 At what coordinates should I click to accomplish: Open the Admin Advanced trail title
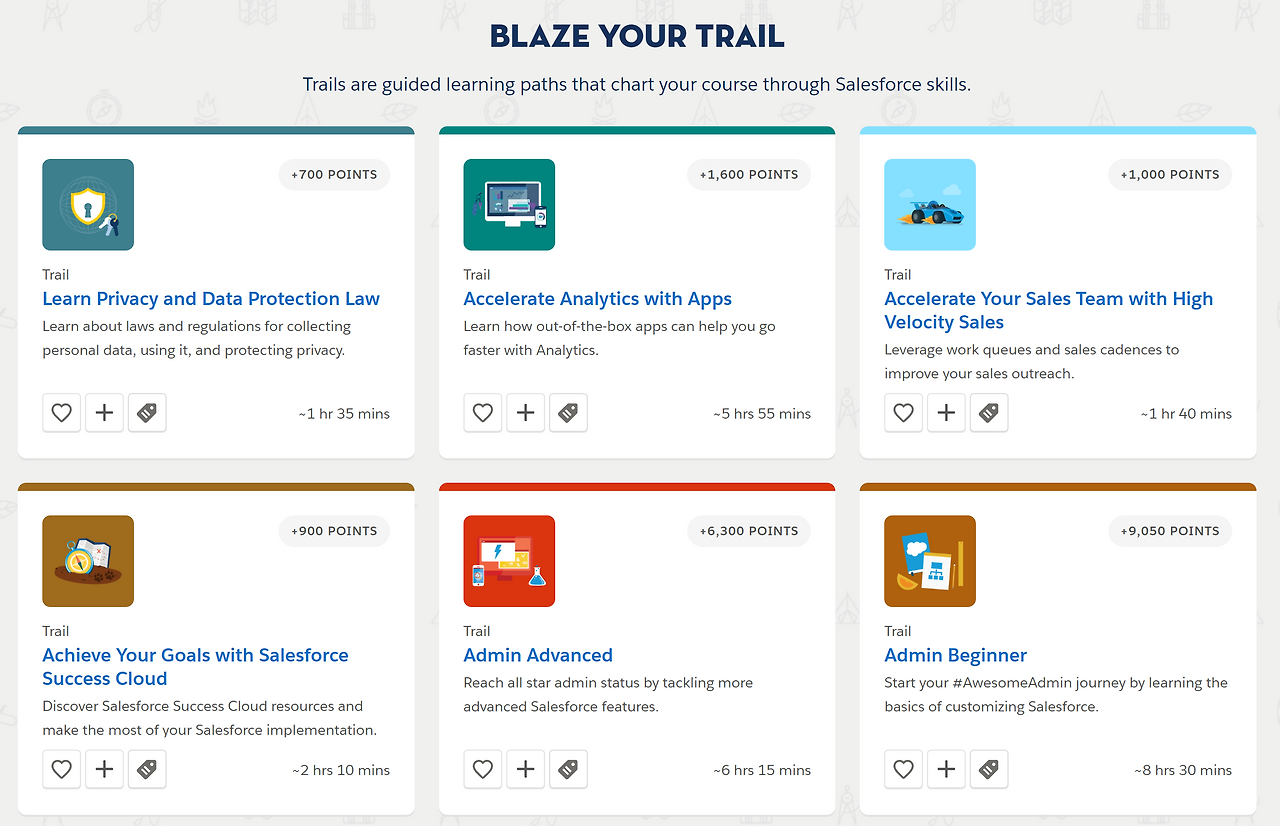538,656
